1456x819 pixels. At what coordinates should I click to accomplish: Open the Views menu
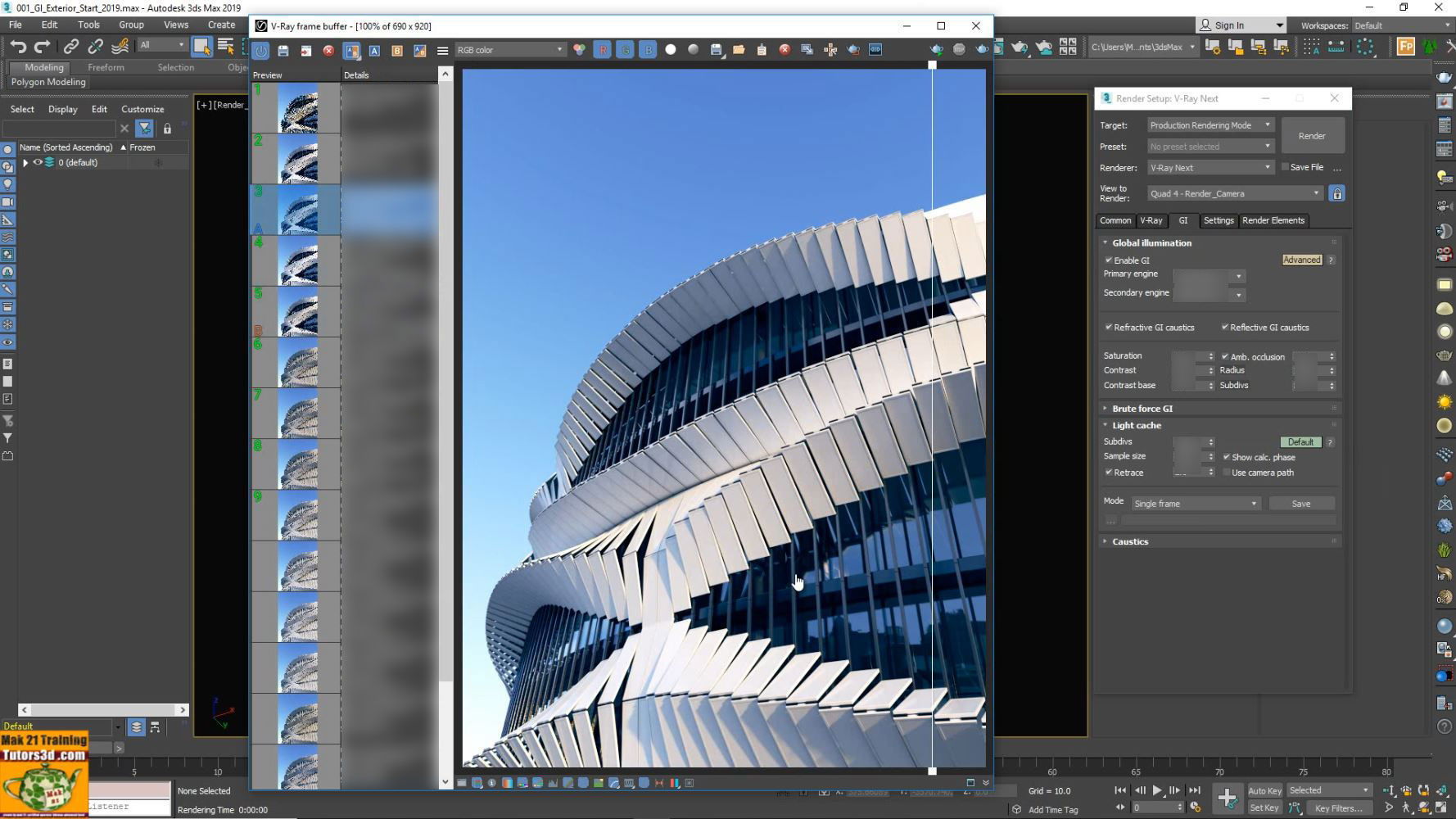click(175, 25)
